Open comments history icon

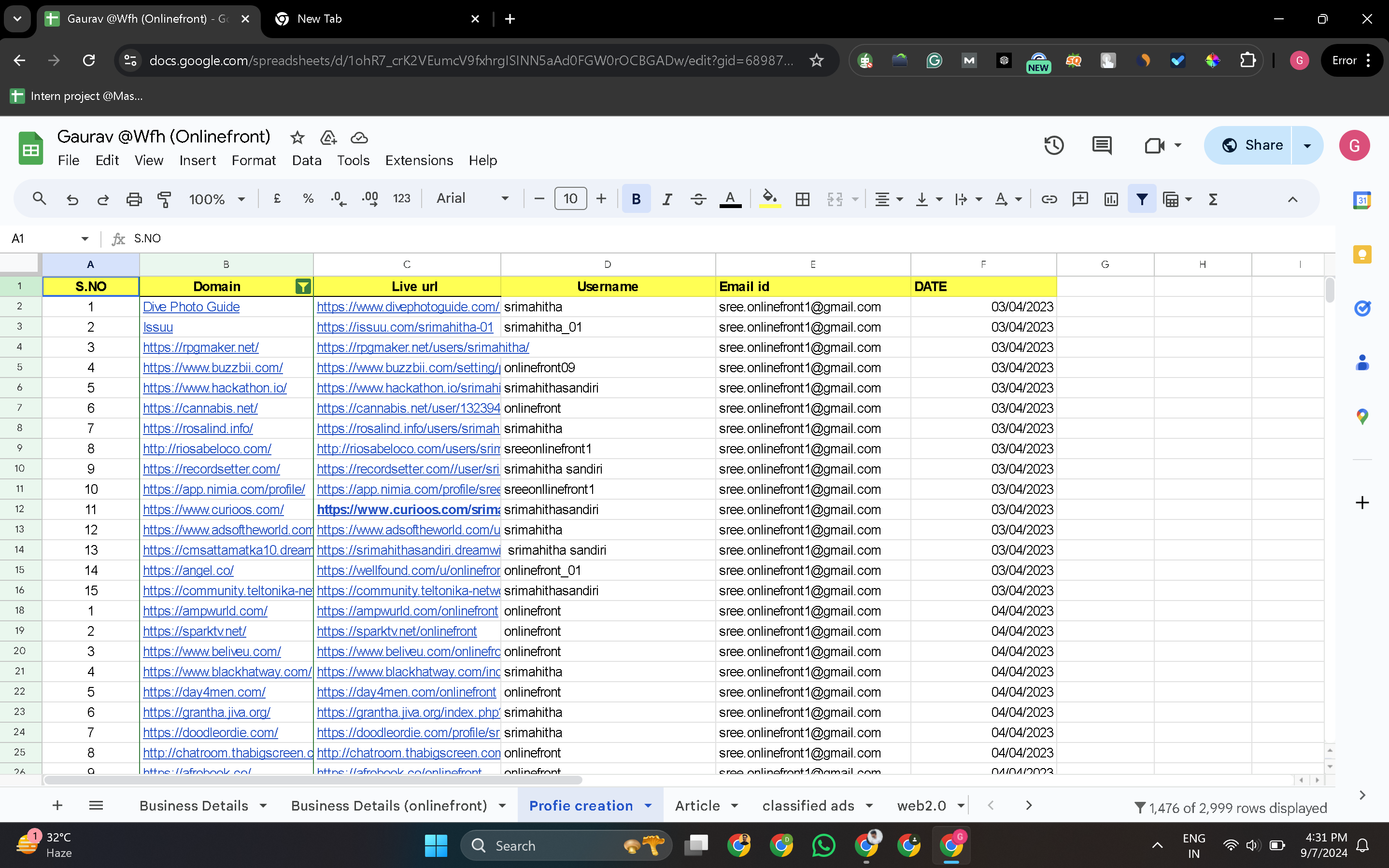pos(1101,145)
